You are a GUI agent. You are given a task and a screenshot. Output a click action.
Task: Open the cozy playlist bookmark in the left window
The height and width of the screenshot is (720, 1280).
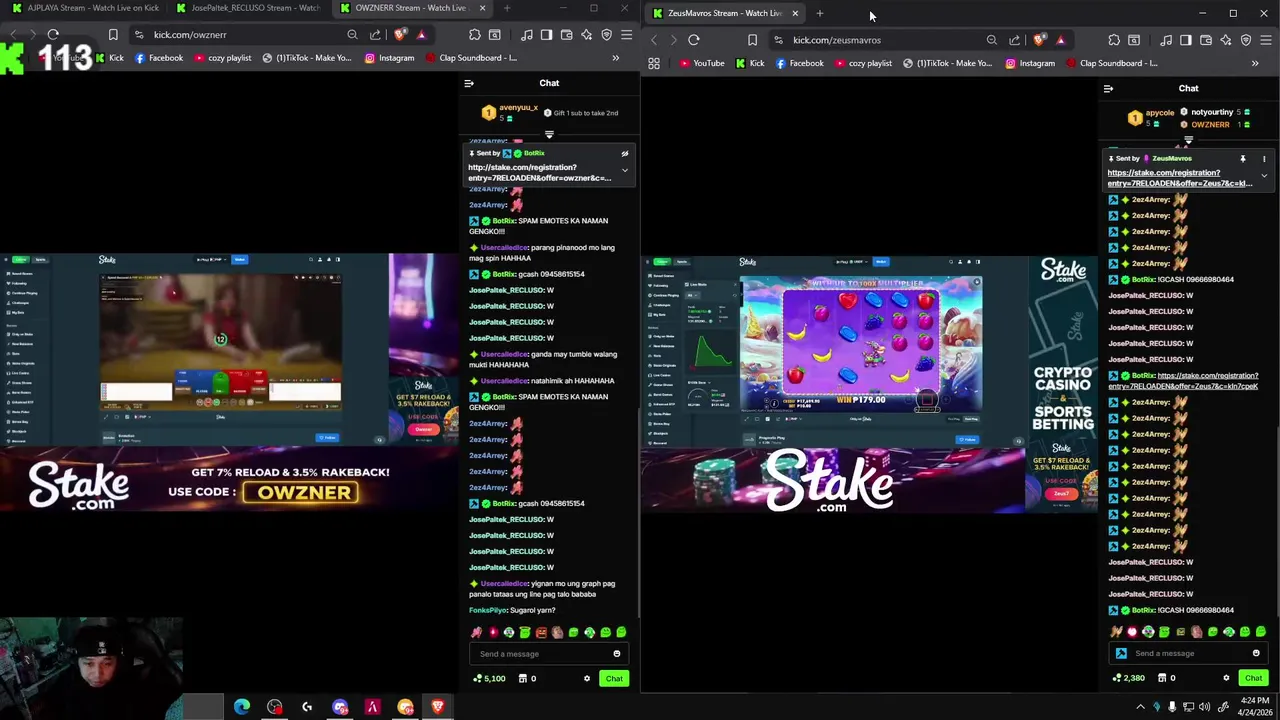222,58
